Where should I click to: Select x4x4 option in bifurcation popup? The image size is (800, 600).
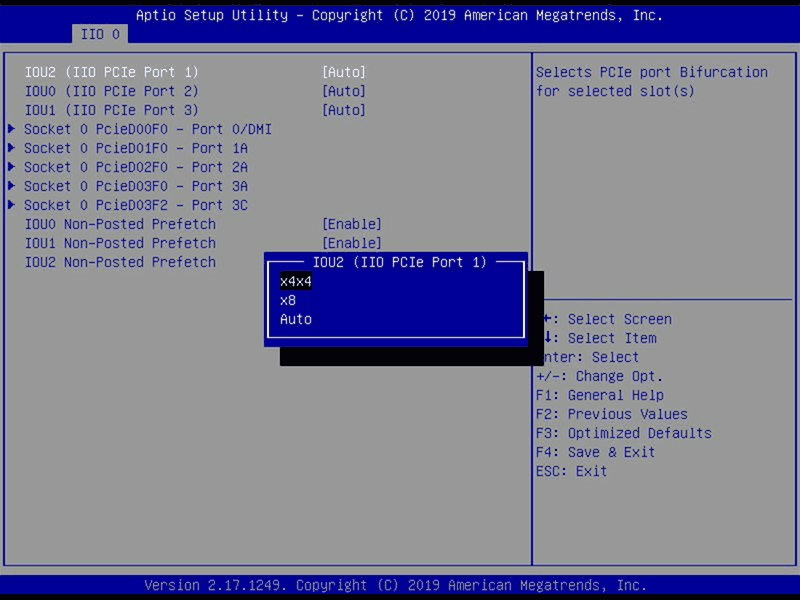tap(296, 281)
